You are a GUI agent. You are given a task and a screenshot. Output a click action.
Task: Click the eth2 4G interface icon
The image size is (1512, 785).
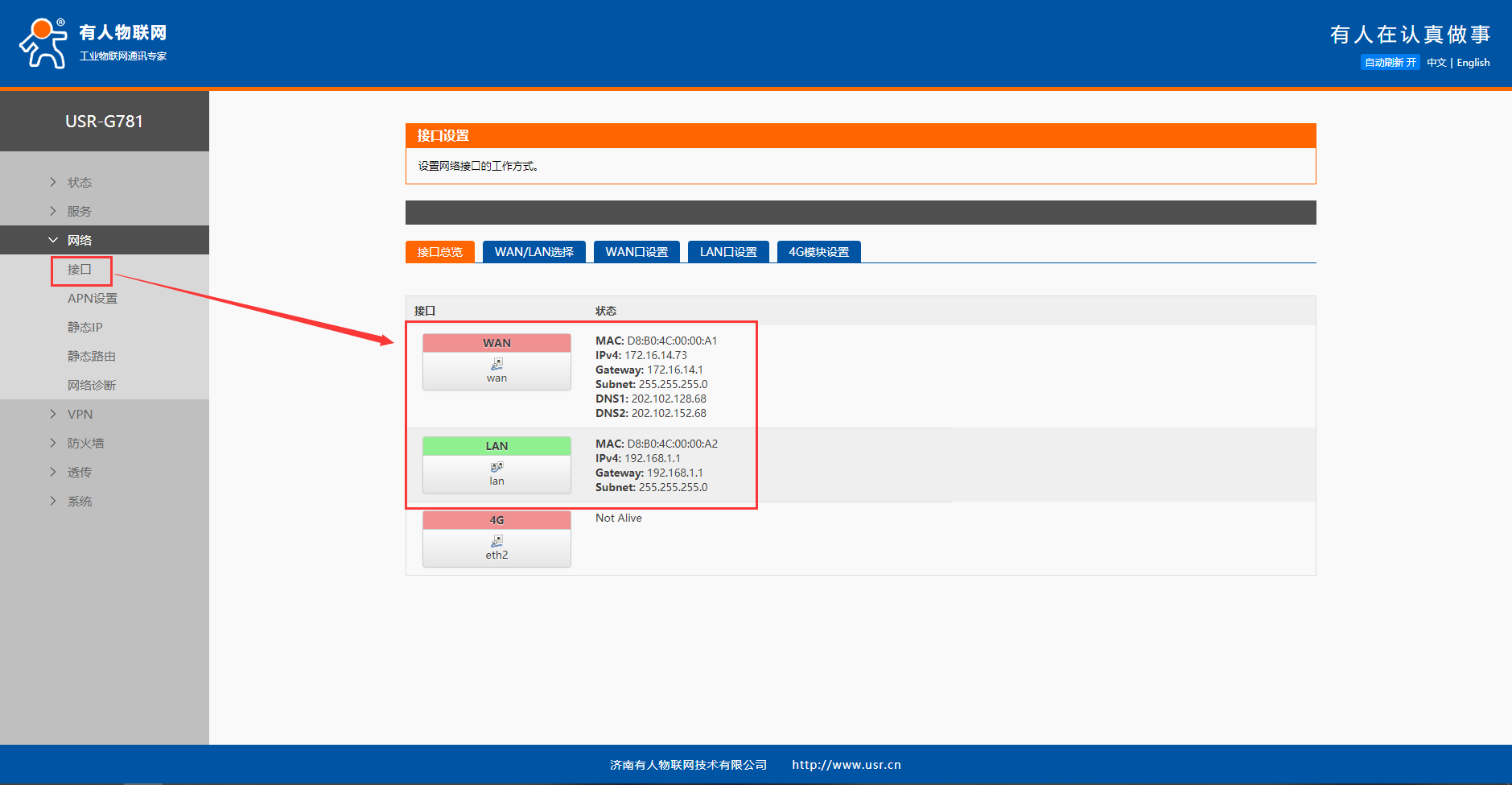[x=496, y=541]
